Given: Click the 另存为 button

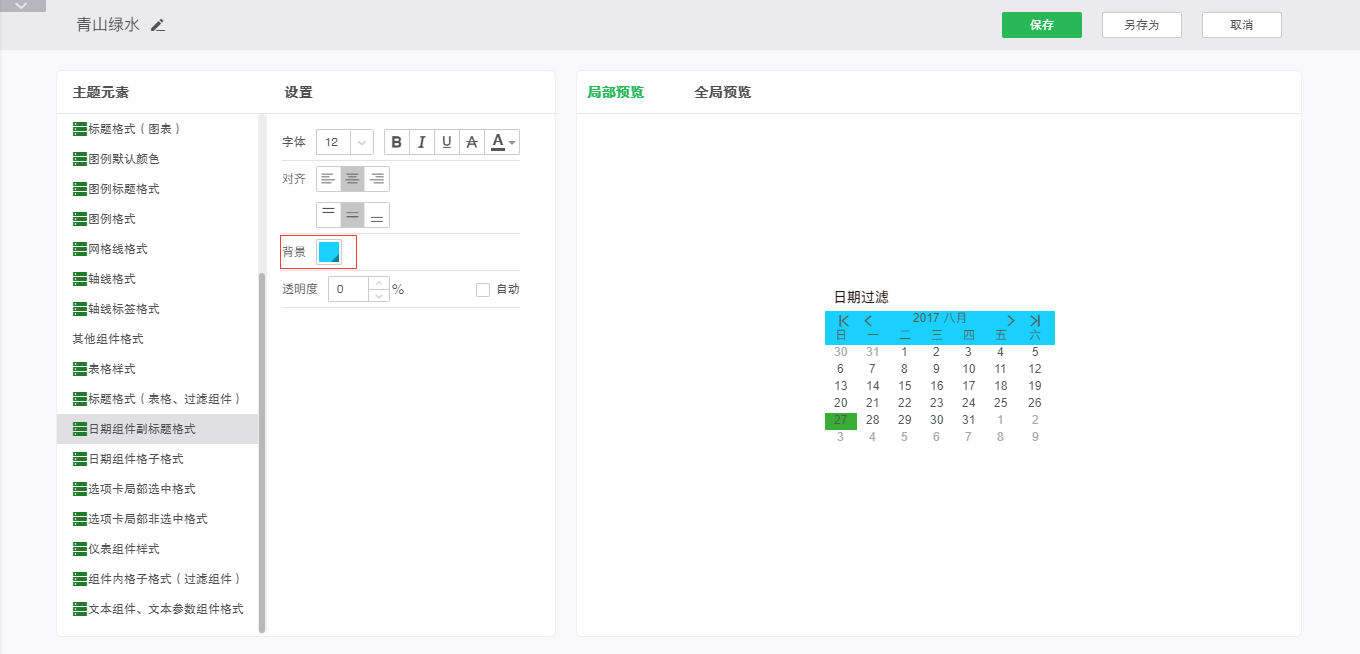Looking at the screenshot, I should tap(1141, 25).
